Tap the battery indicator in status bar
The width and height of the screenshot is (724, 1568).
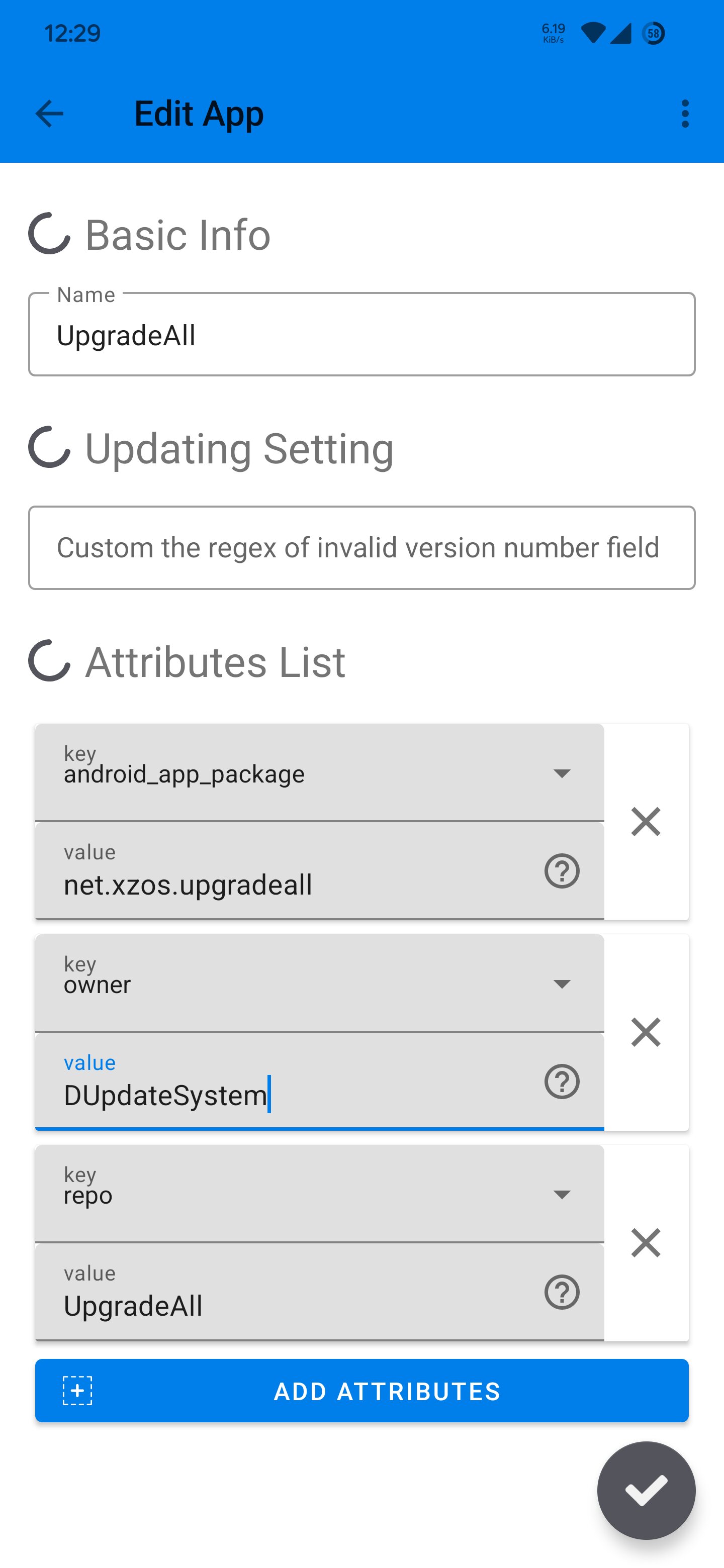pos(654,34)
